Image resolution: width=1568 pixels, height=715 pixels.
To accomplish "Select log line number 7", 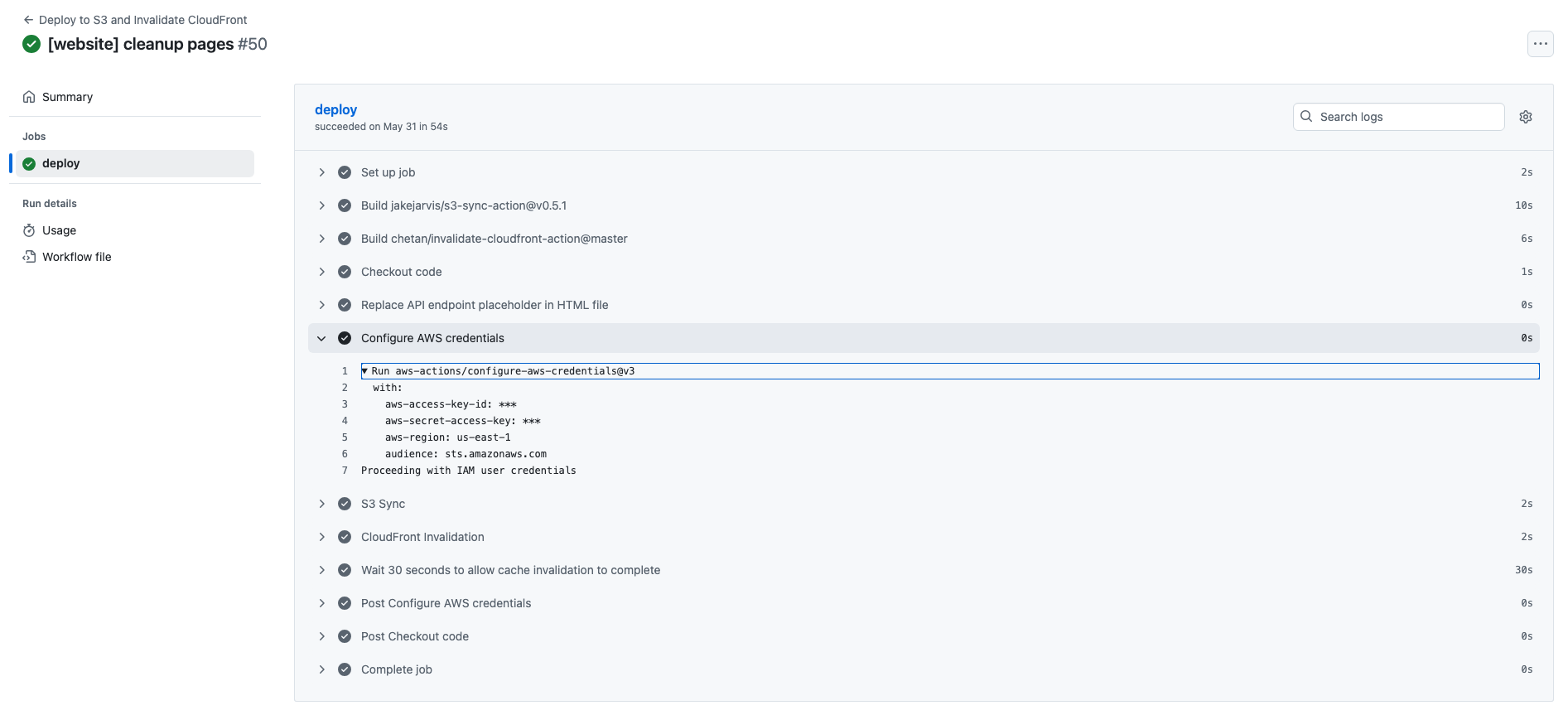I will pyautogui.click(x=345, y=471).
